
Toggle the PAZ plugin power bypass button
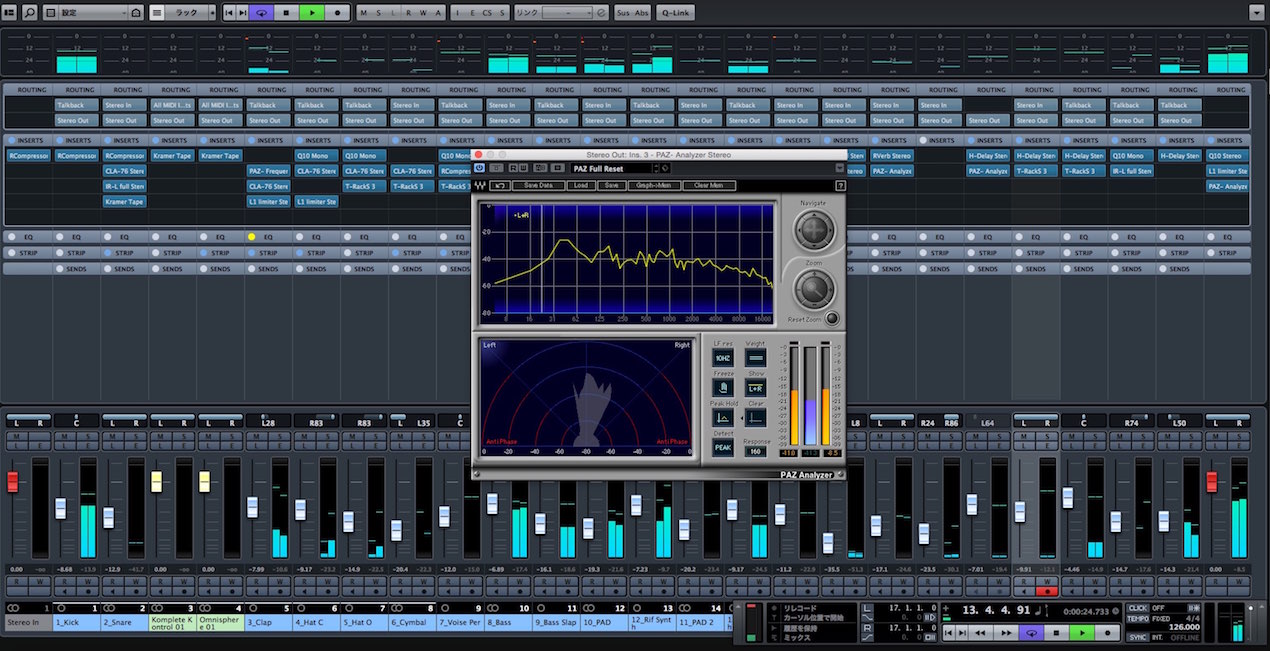[480, 168]
